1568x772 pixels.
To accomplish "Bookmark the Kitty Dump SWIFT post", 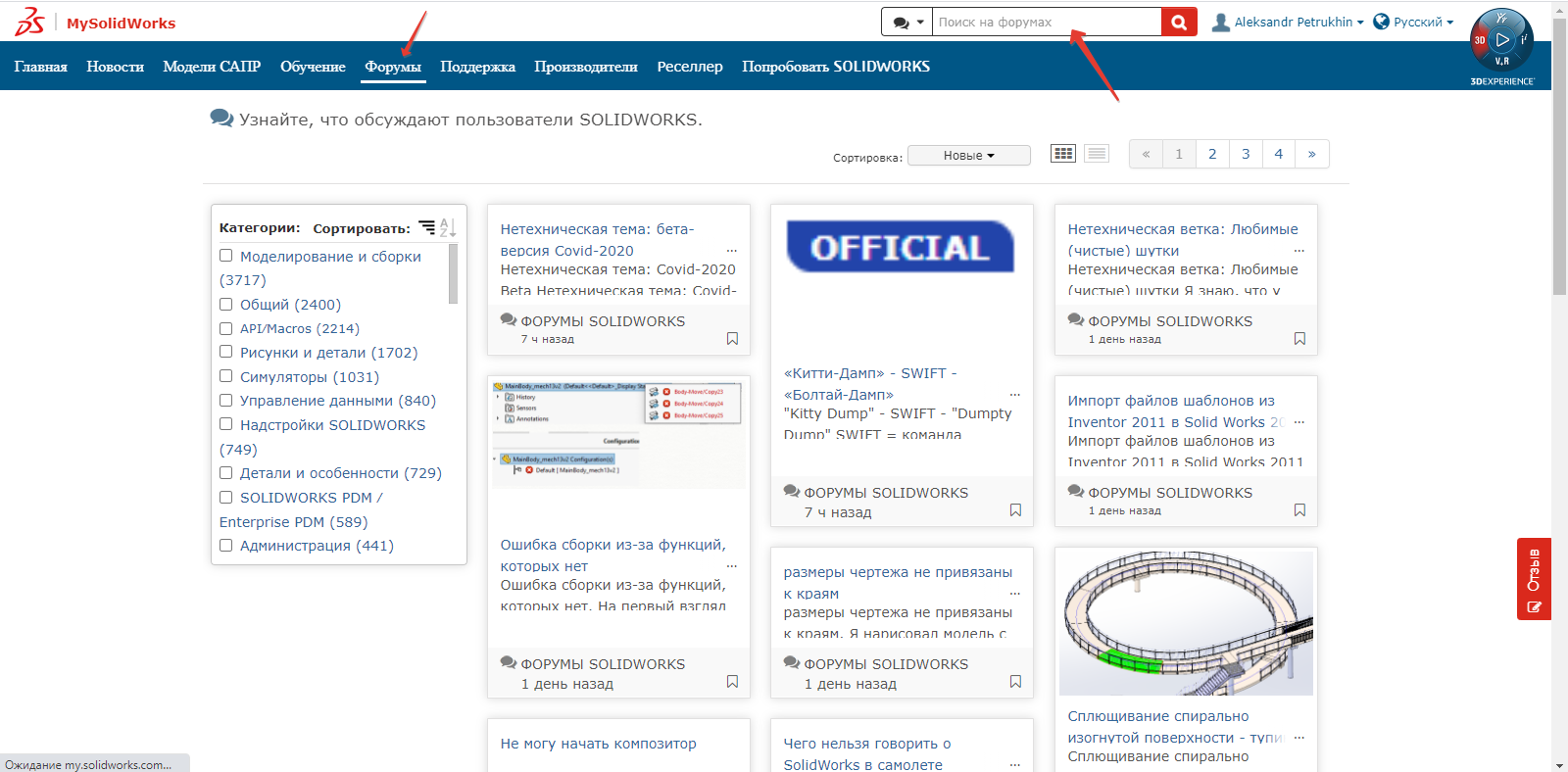I will 1015,510.
